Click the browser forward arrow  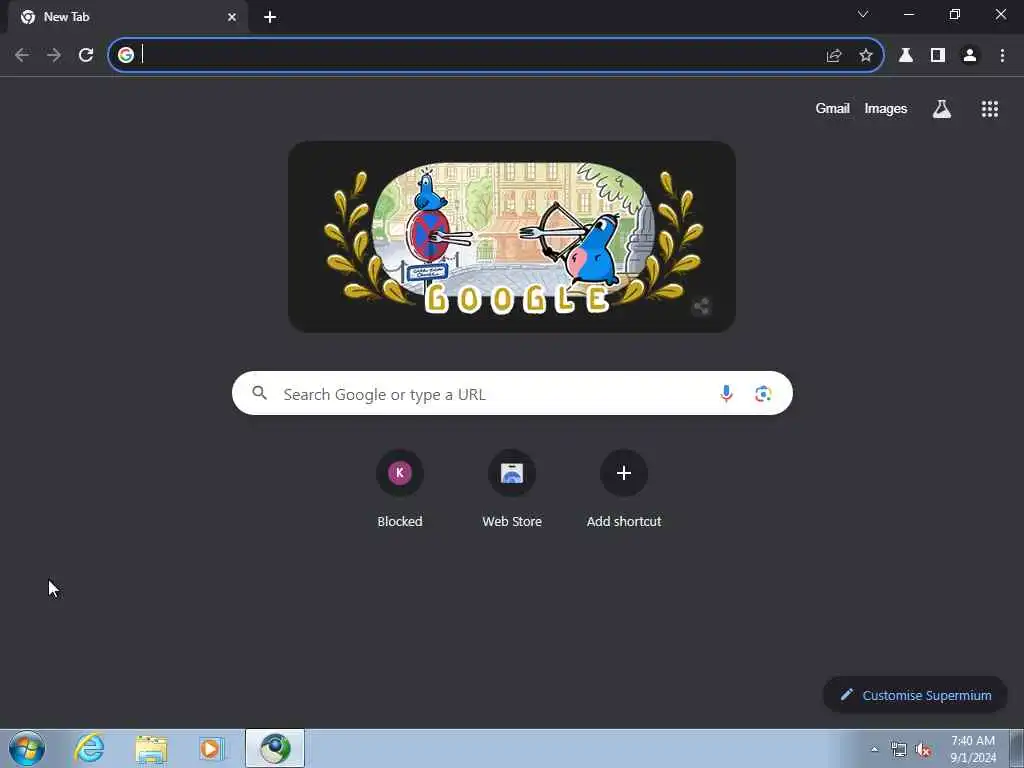(x=54, y=55)
